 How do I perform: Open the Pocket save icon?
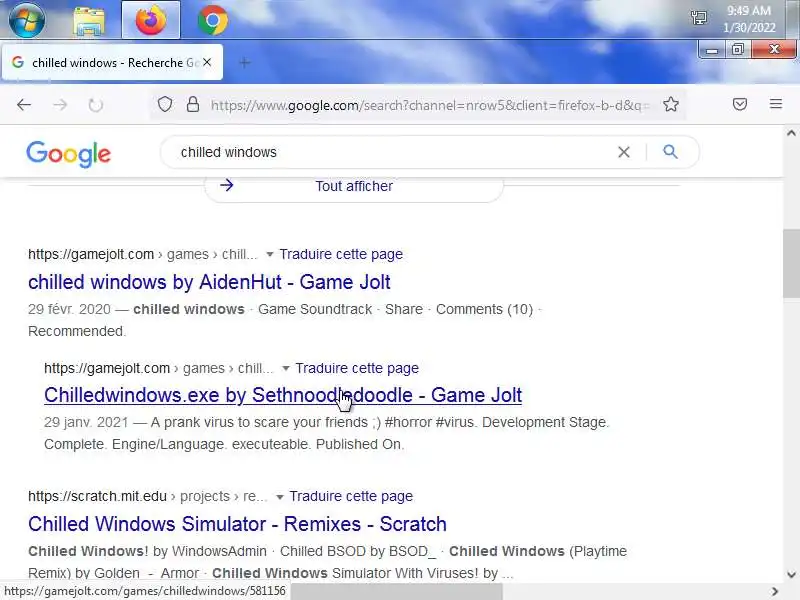740,105
